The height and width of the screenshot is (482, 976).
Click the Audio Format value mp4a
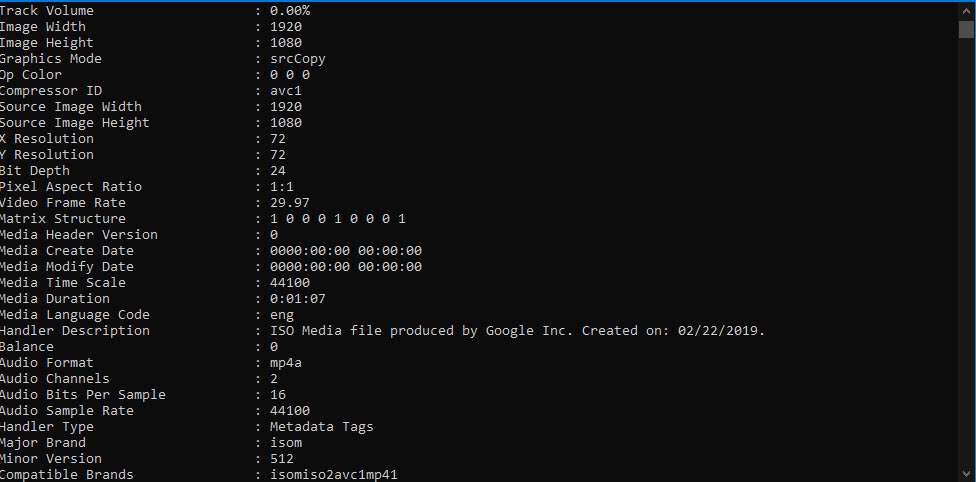click(x=286, y=363)
